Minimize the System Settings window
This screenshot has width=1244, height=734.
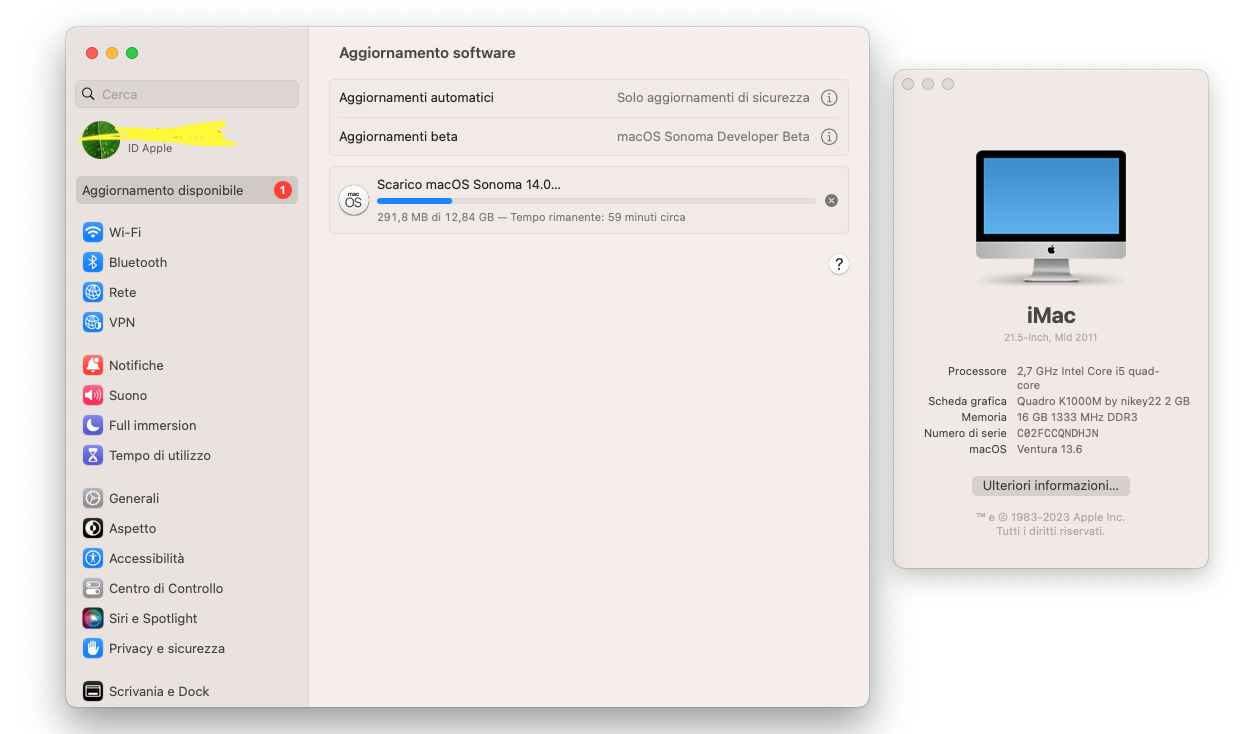click(112, 53)
